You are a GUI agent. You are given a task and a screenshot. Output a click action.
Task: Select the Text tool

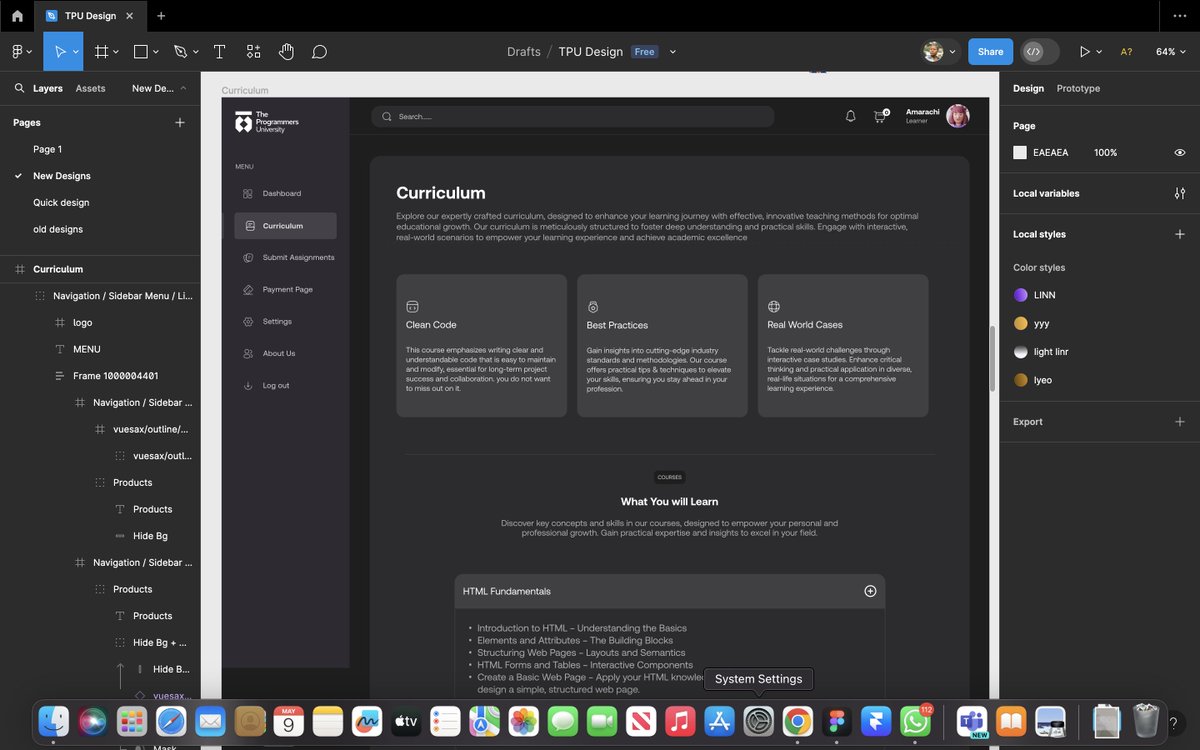(x=219, y=51)
